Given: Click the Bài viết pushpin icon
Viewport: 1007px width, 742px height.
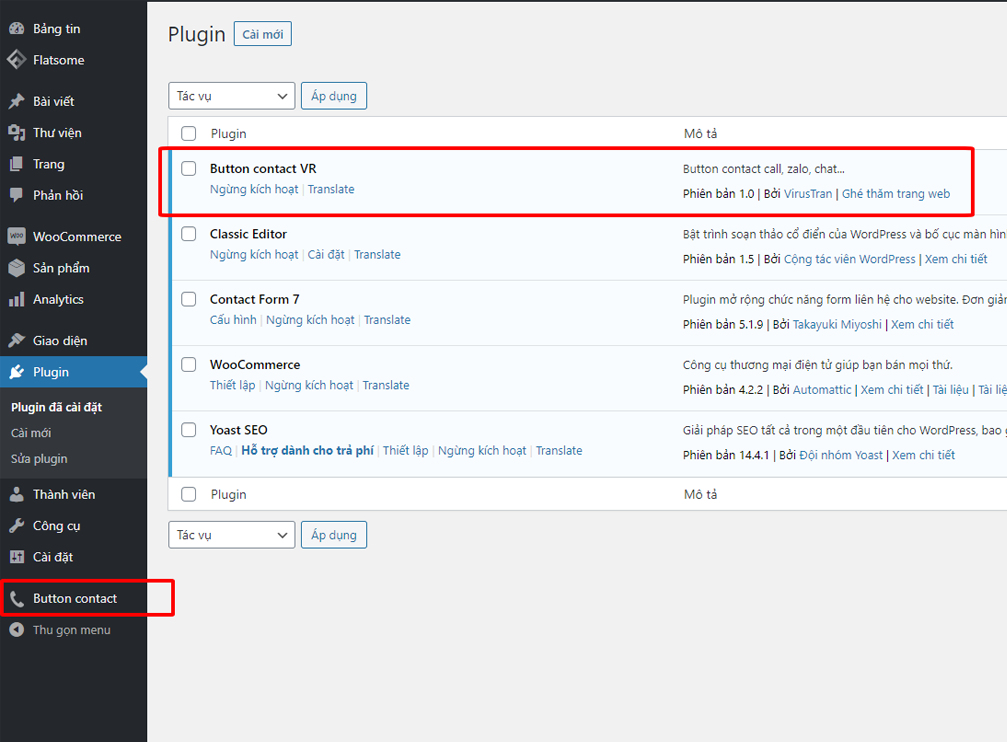Looking at the screenshot, I should click(x=16, y=102).
